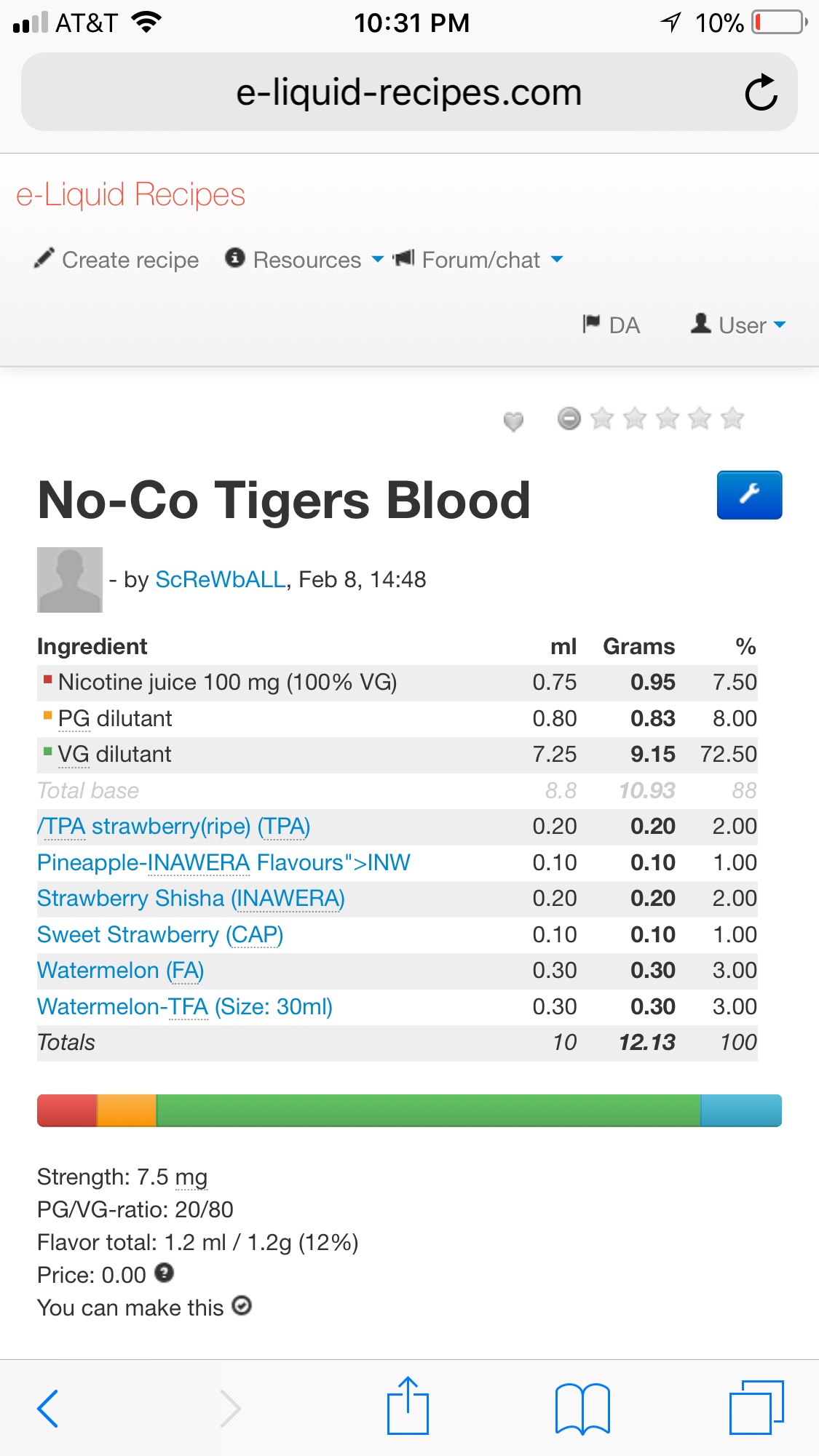Tap the Safari reload page icon

(x=761, y=92)
